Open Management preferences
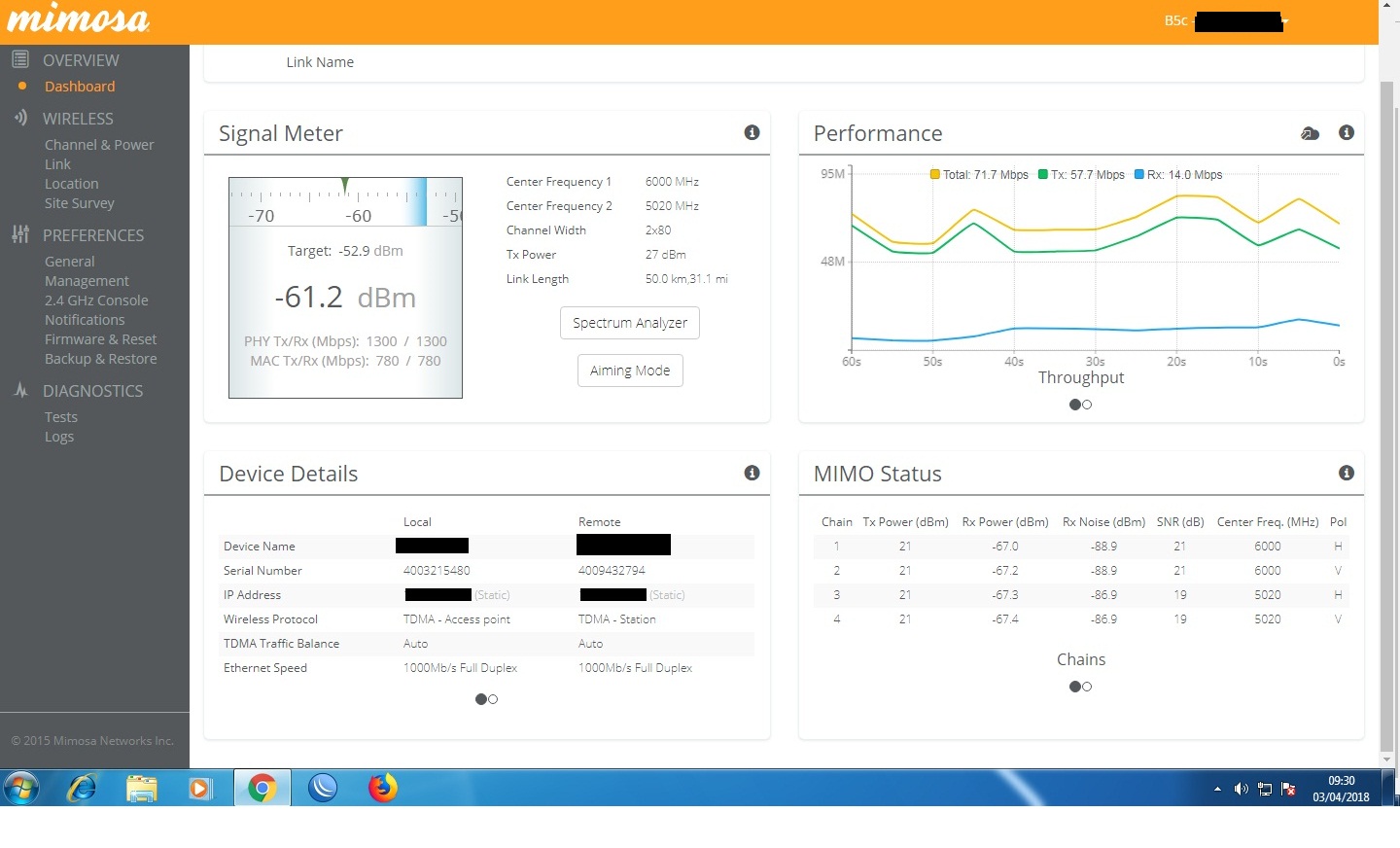 click(87, 281)
